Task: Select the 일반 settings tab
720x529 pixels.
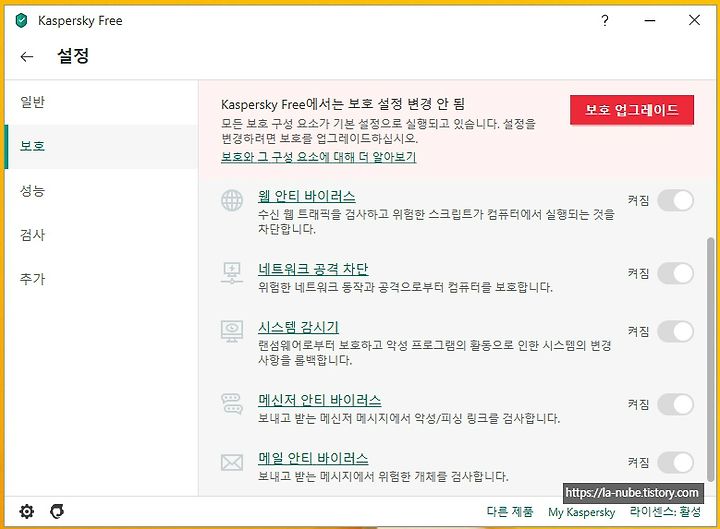Action: pyautogui.click(x=101, y=102)
